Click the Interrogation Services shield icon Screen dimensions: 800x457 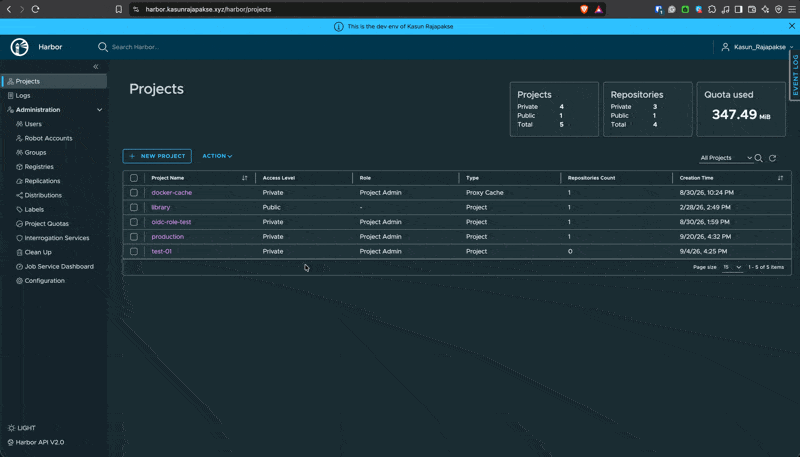point(19,238)
